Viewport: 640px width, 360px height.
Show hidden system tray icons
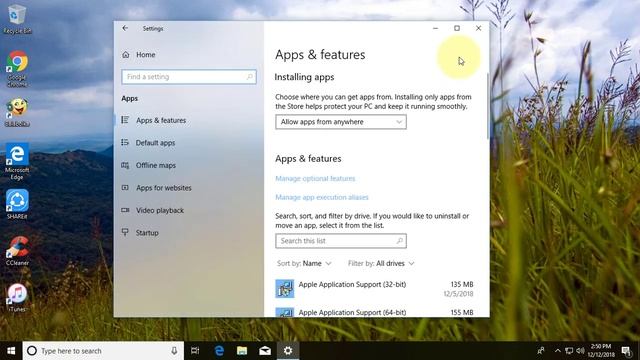pos(558,351)
